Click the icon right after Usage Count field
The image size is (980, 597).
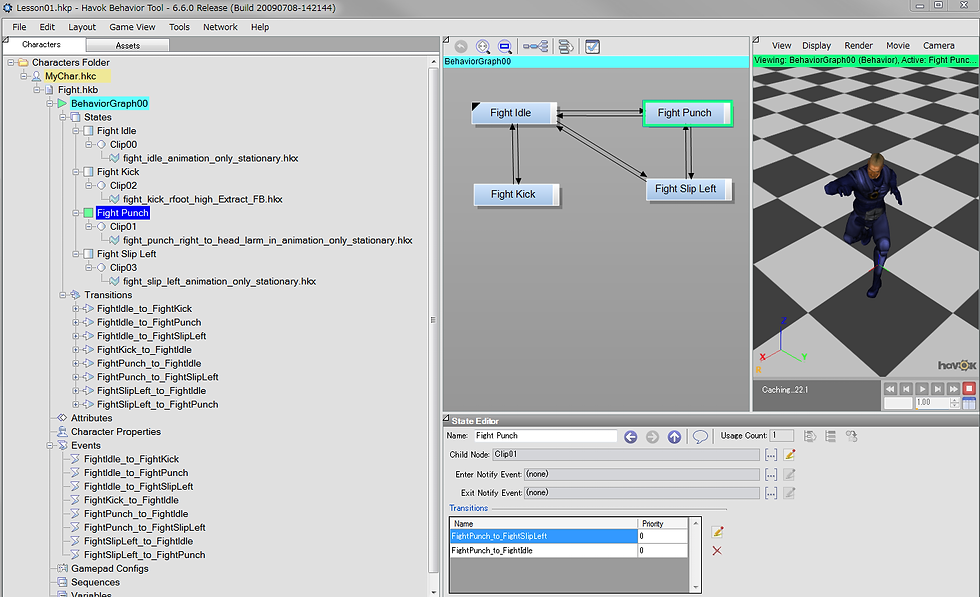pos(810,436)
